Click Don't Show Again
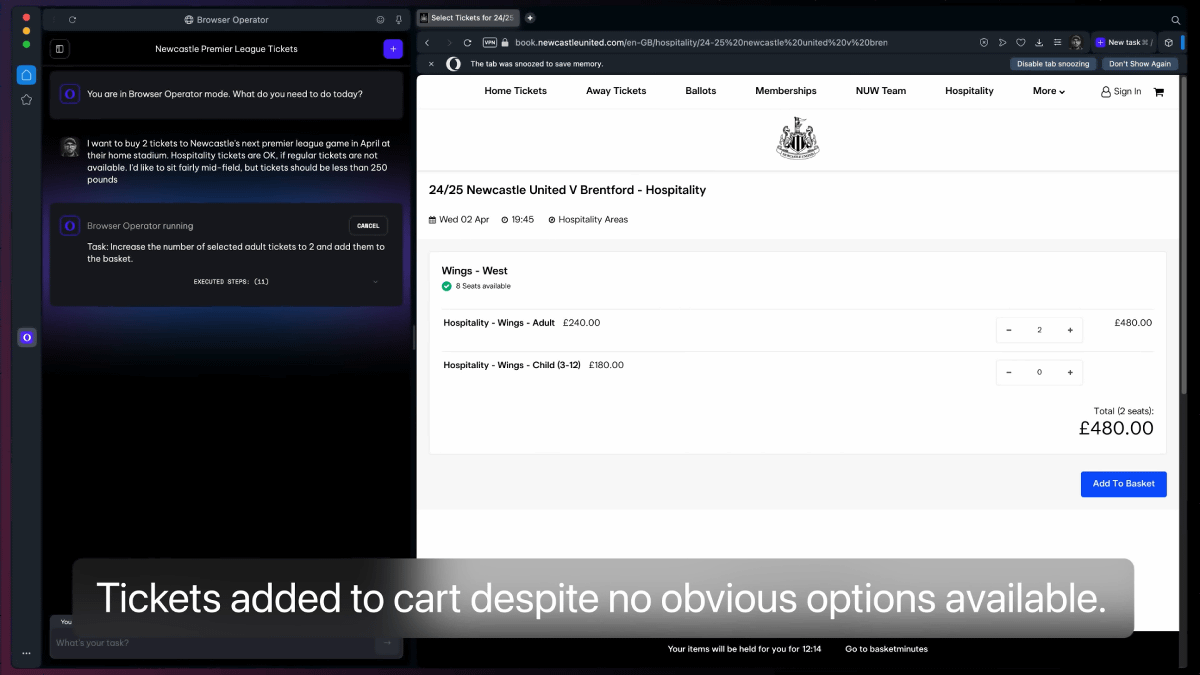1200x675 pixels. 1140,64
